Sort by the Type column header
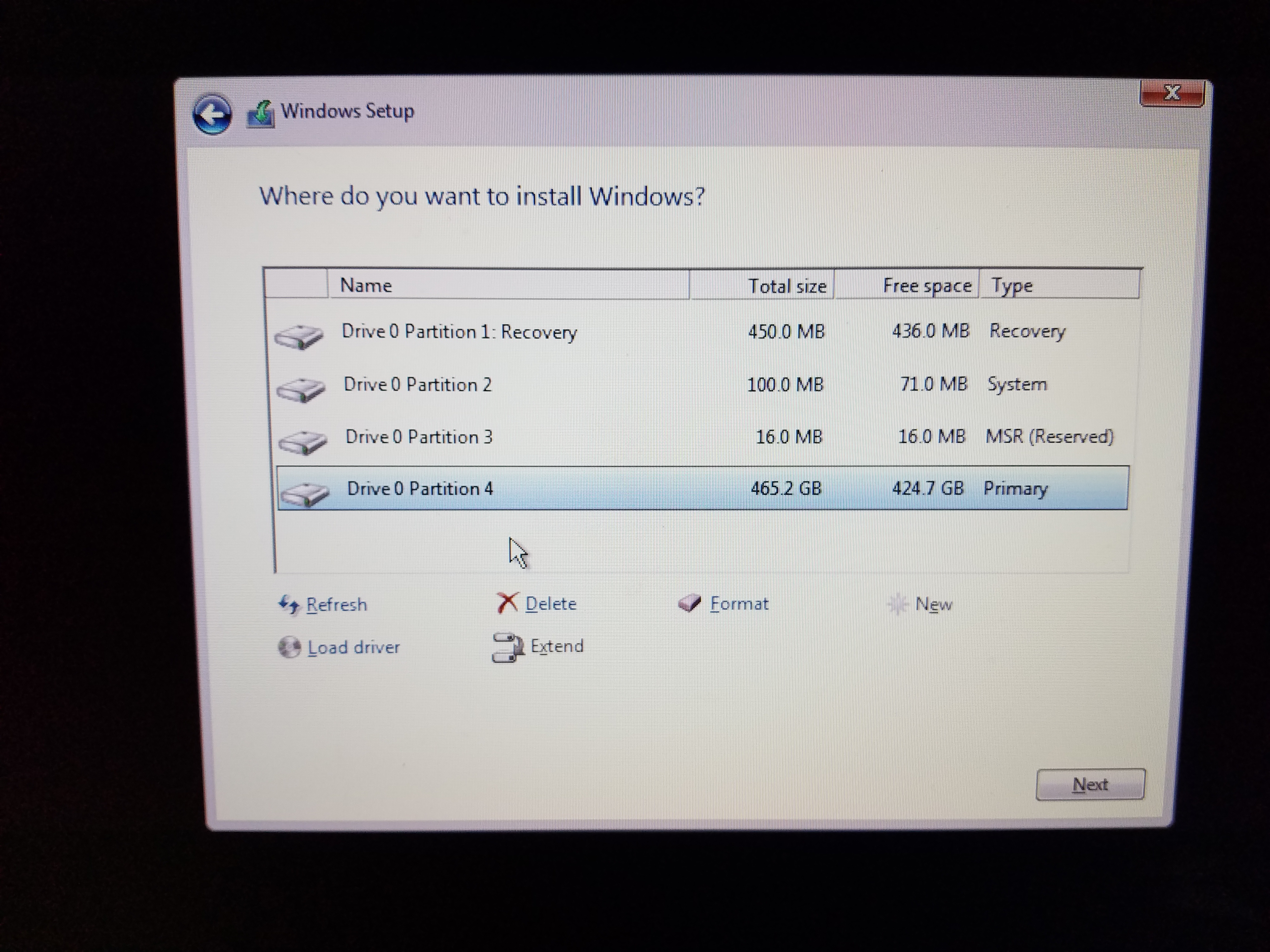This screenshot has height=952, width=1270. (x=1059, y=285)
